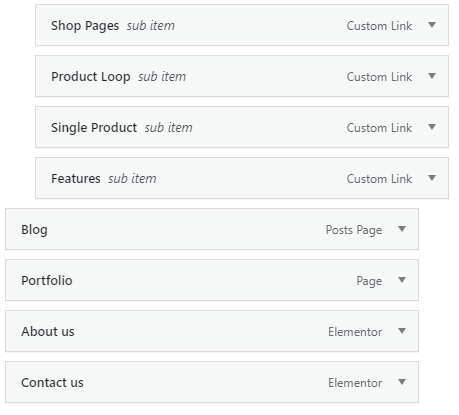Select the Contact us menu item
Screen dimensions: 459x415
[212, 382]
